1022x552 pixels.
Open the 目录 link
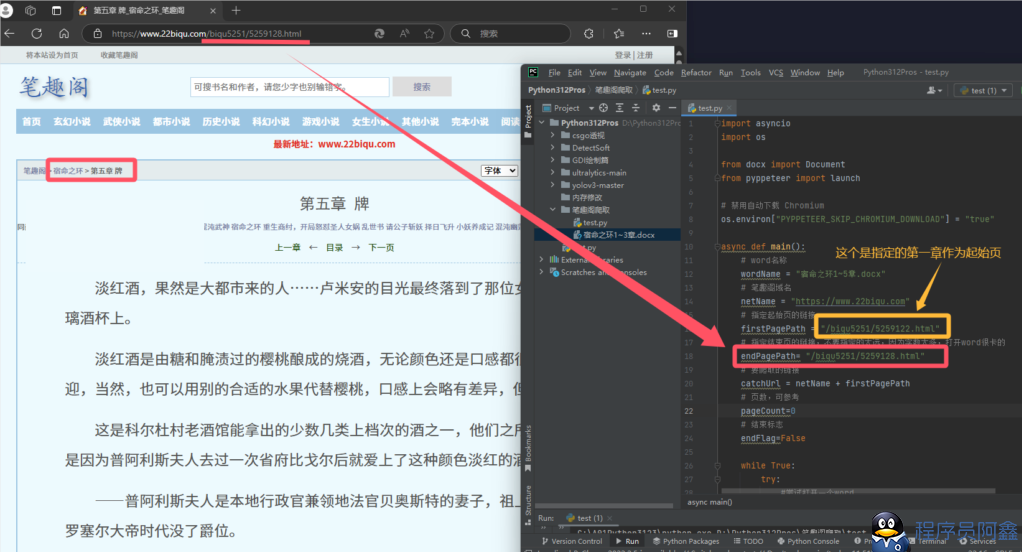pyautogui.click(x=334, y=247)
